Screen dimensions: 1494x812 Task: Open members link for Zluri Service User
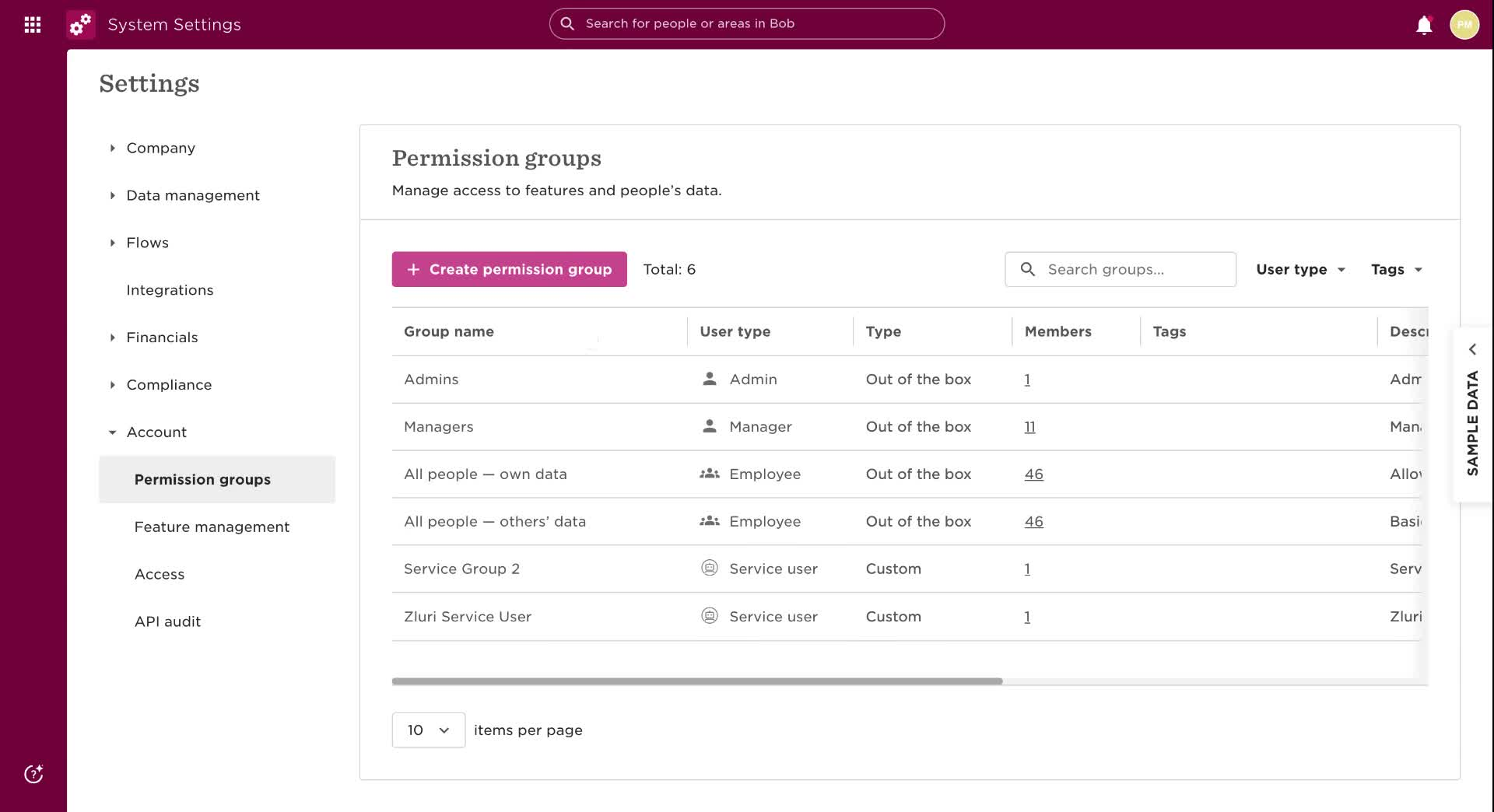point(1027,617)
